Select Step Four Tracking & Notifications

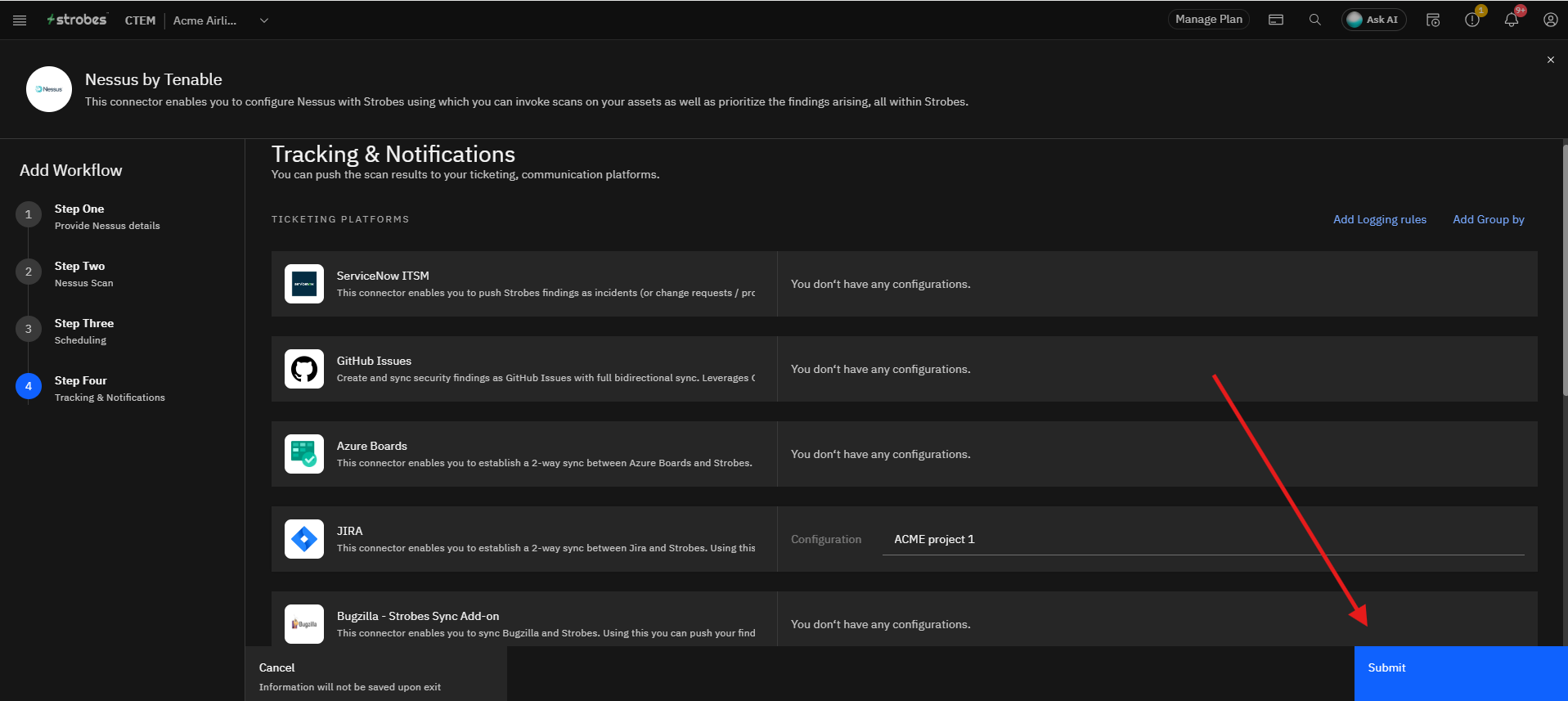(x=110, y=389)
